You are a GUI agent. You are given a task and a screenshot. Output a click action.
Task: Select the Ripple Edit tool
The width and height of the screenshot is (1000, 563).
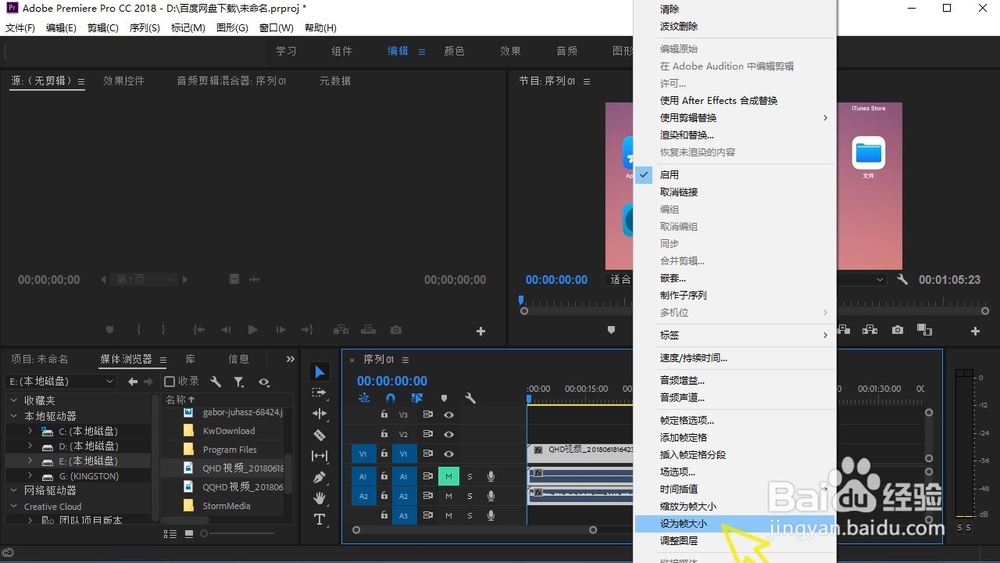pos(320,414)
